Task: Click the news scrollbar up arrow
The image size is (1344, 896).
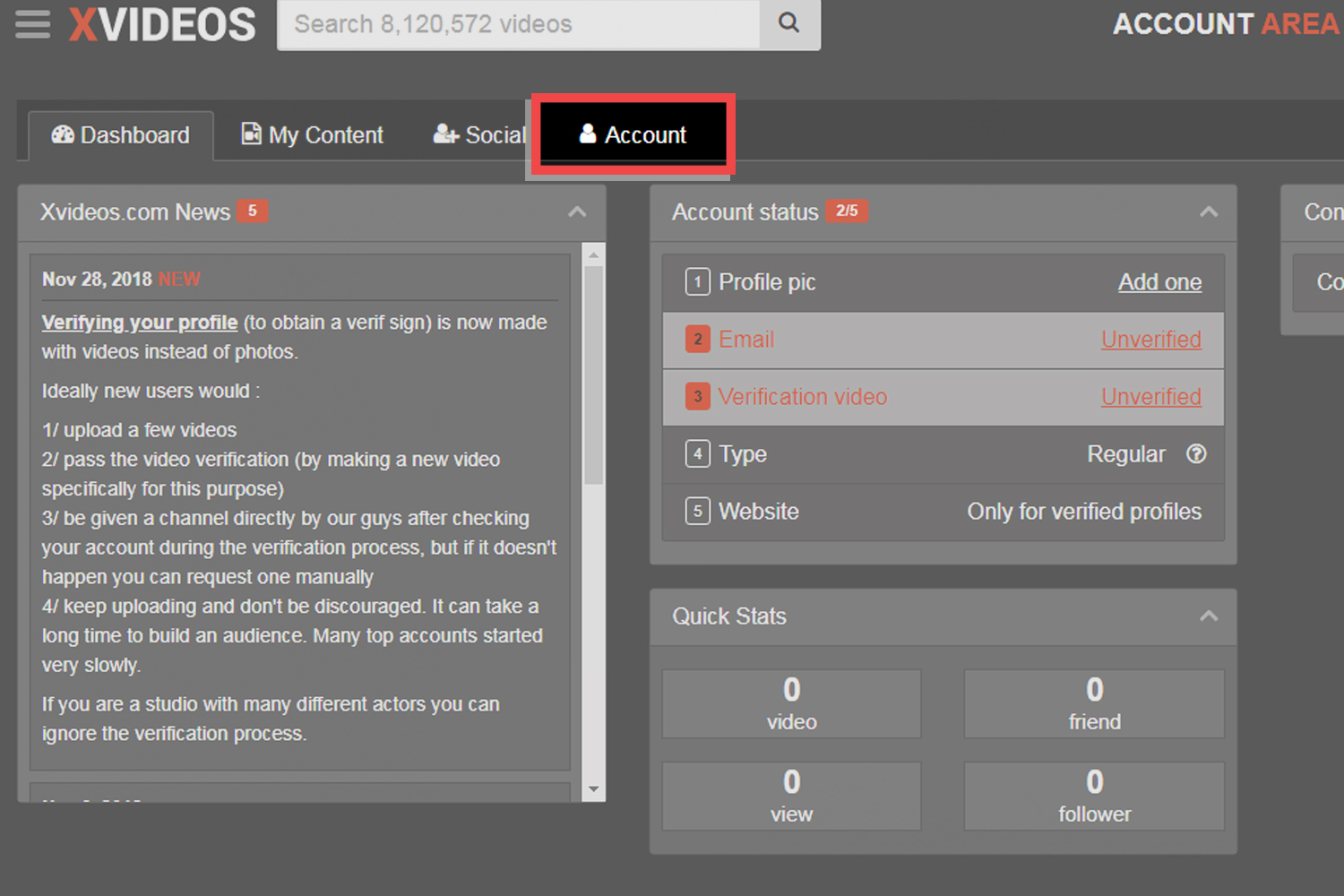Action: click(593, 255)
